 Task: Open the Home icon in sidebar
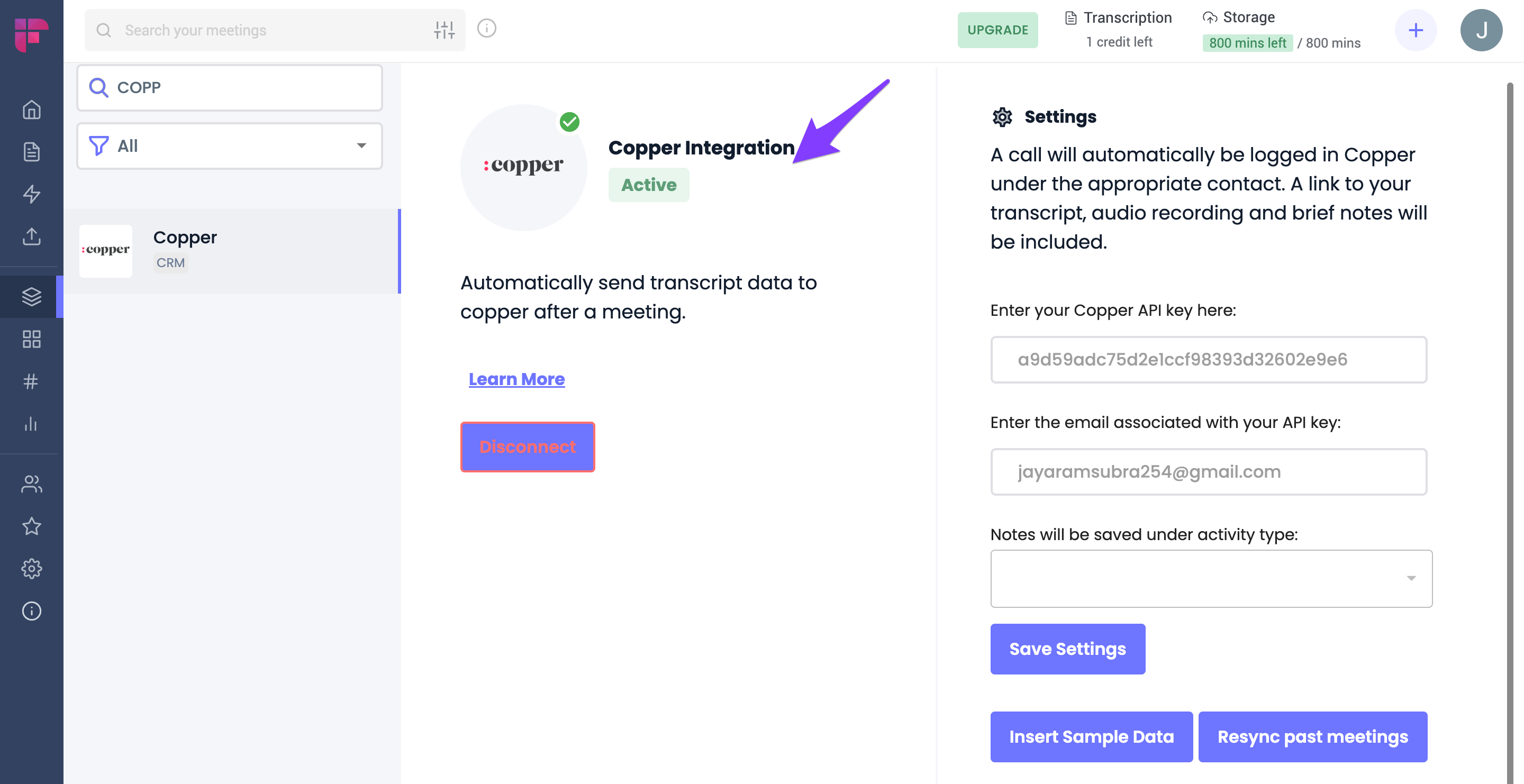point(31,110)
